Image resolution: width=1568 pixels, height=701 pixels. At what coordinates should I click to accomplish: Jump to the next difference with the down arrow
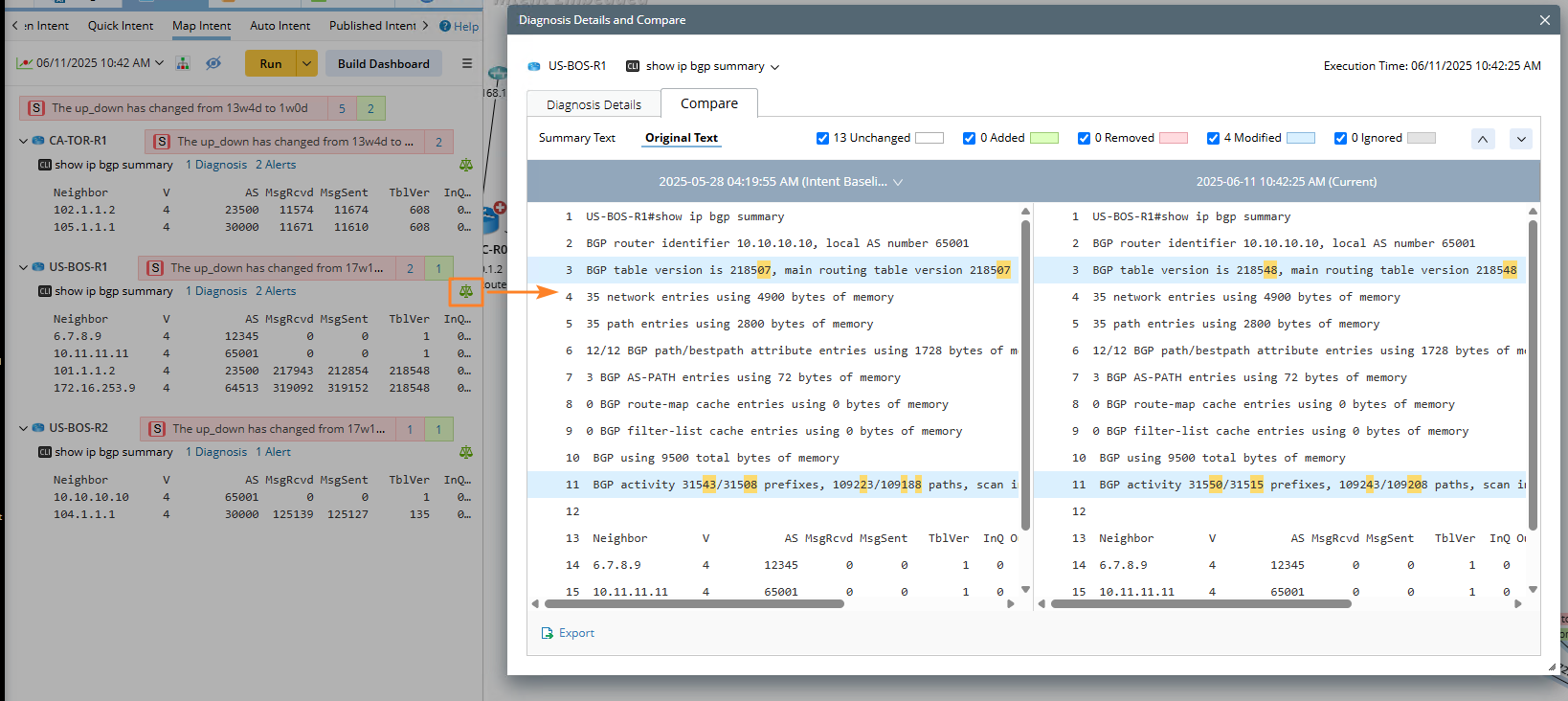(1521, 139)
